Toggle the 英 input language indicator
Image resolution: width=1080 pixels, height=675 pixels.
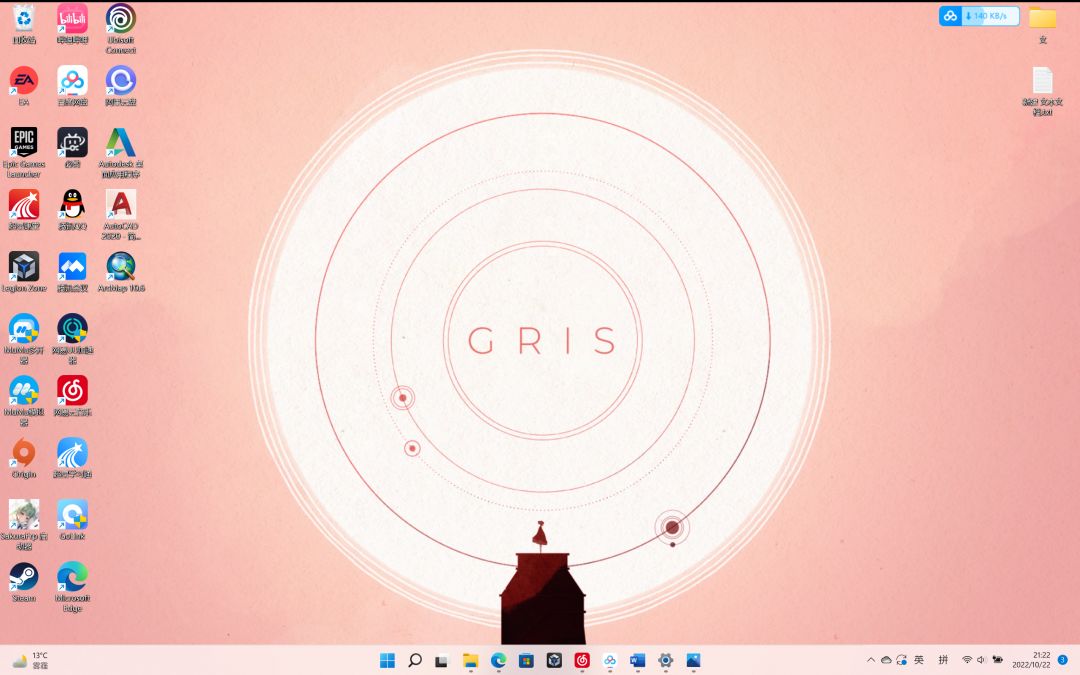coord(919,660)
